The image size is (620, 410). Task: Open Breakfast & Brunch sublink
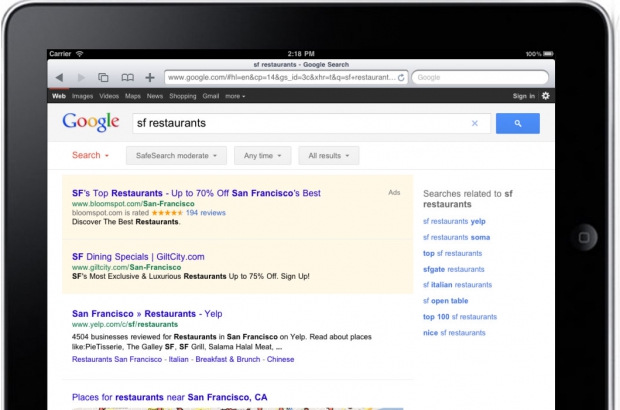(228, 359)
